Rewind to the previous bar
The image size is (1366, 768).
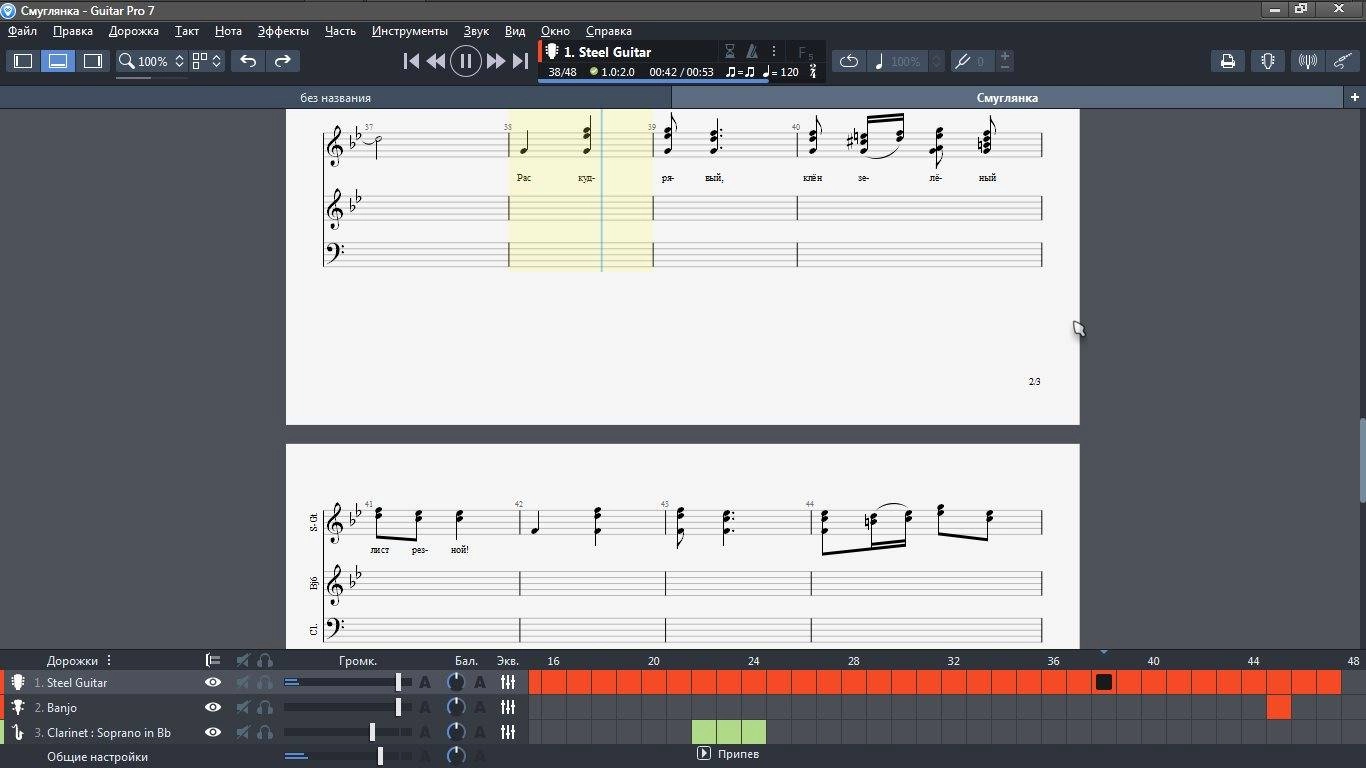pos(436,61)
